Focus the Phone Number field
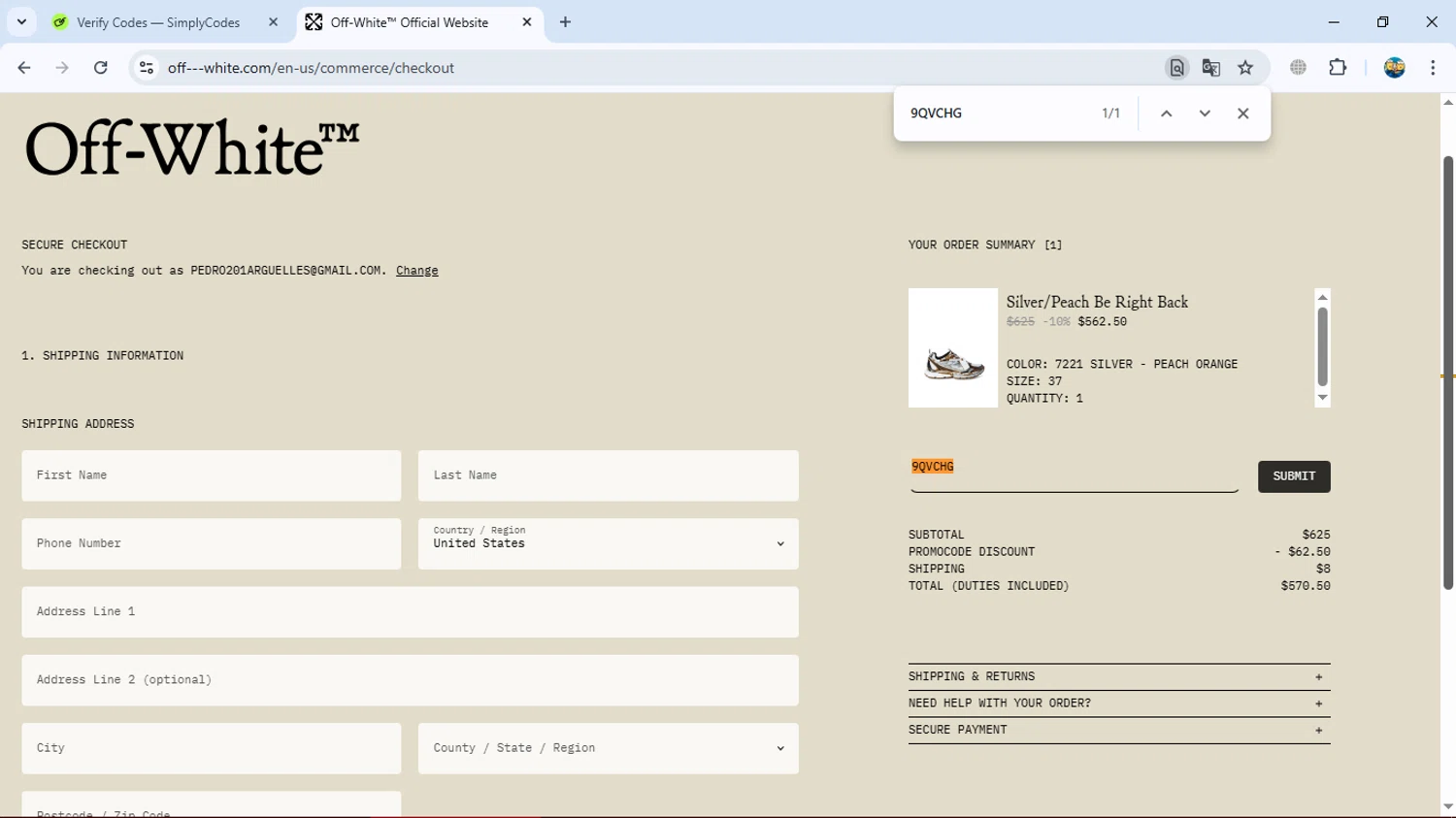Screen dimensions: 1456x818 click(212, 543)
